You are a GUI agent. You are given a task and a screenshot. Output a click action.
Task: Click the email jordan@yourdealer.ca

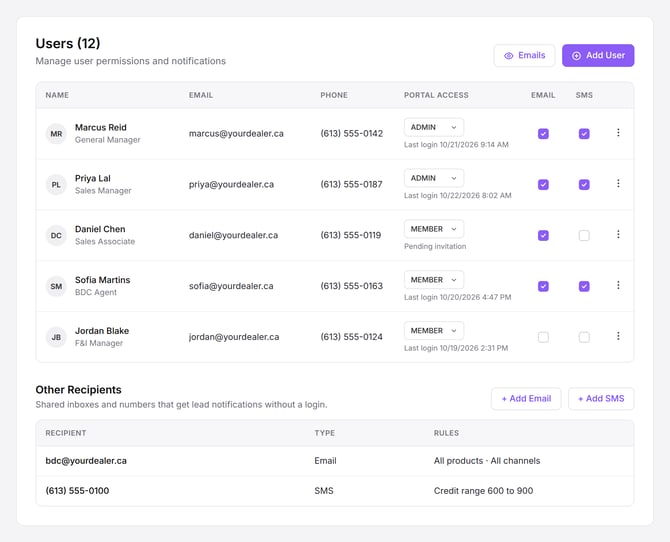click(x=234, y=337)
